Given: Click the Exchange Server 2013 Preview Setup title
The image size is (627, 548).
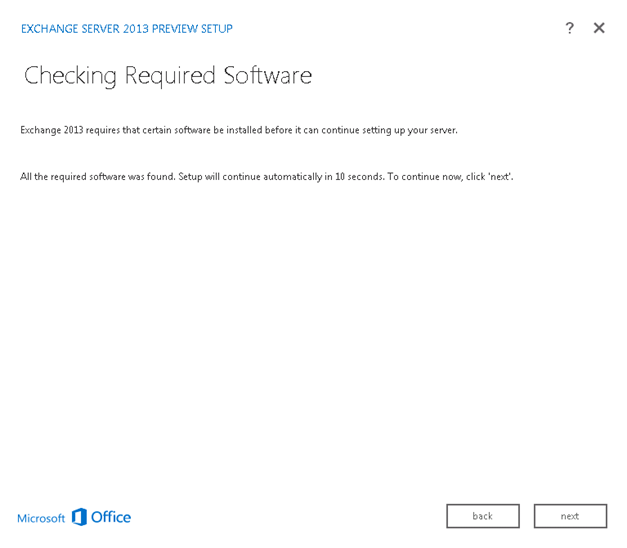Looking at the screenshot, I should pyautogui.click(x=127, y=29).
